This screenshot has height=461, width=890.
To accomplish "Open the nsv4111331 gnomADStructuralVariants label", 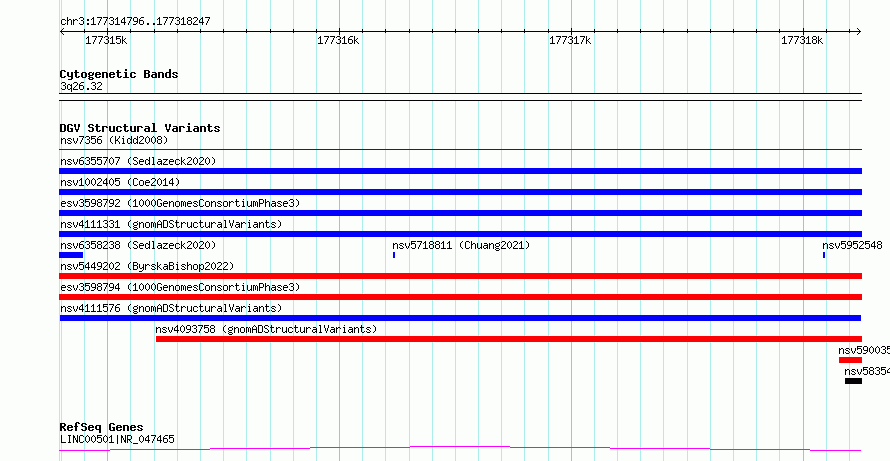I will pos(171,224).
